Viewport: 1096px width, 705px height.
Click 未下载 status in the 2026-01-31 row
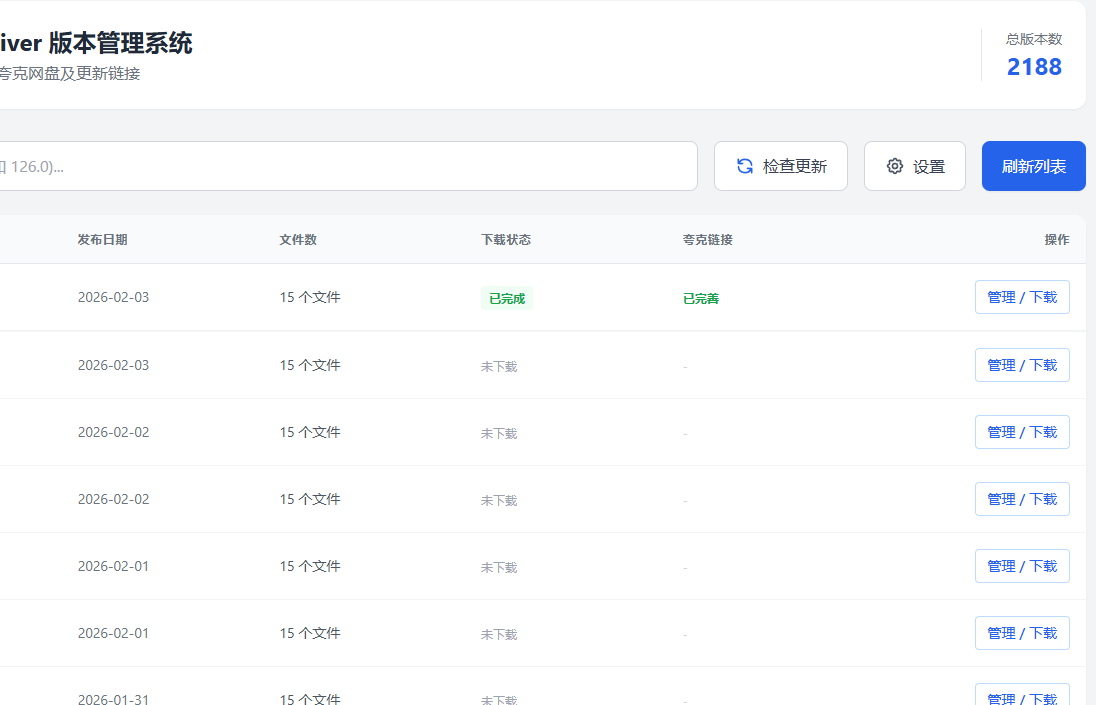coord(499,700)
